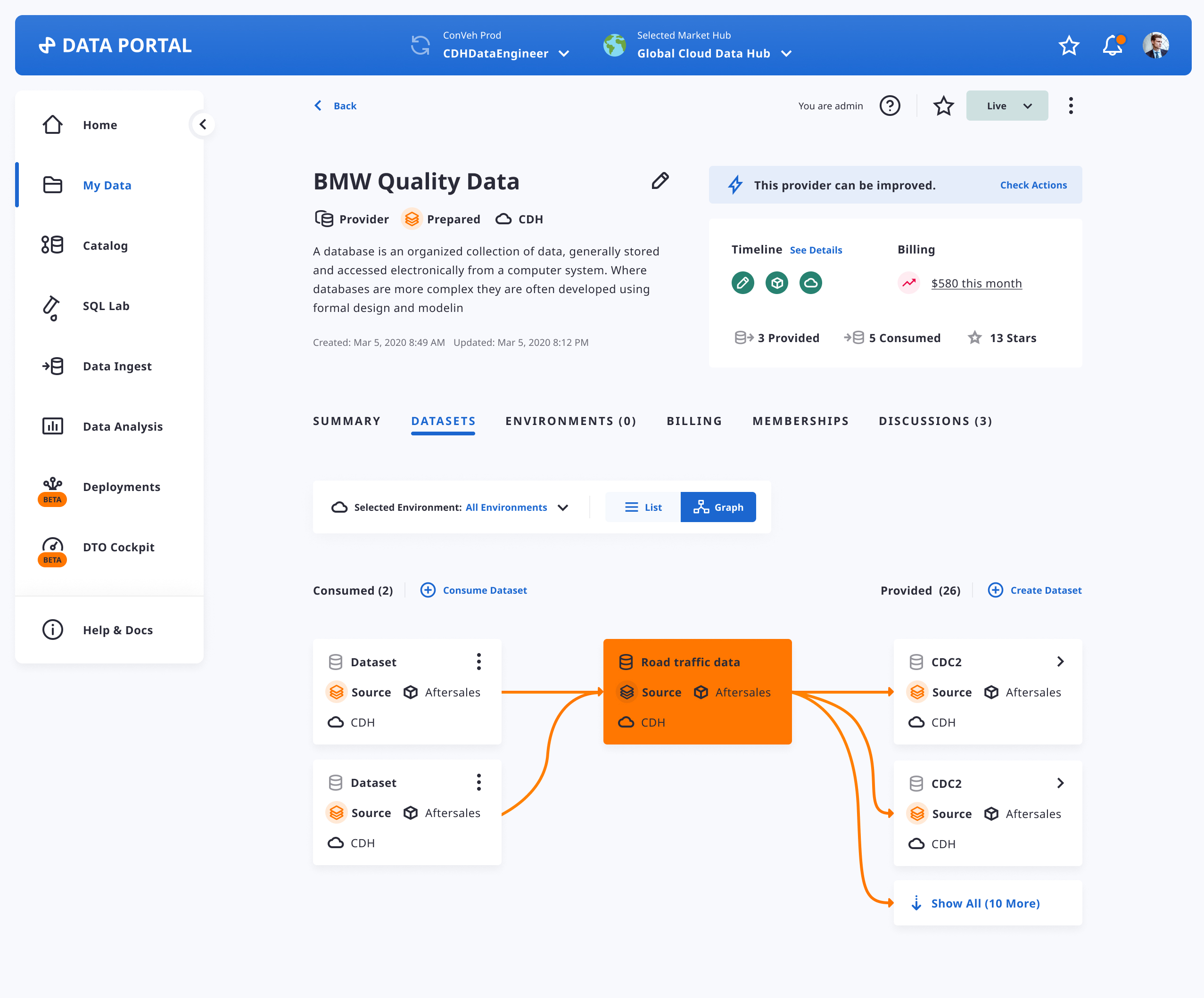Switch dataset view to List
Image resolution: width=1204 pixels, height=998 pixels.
pyautogui.click(x=643, y=507)
